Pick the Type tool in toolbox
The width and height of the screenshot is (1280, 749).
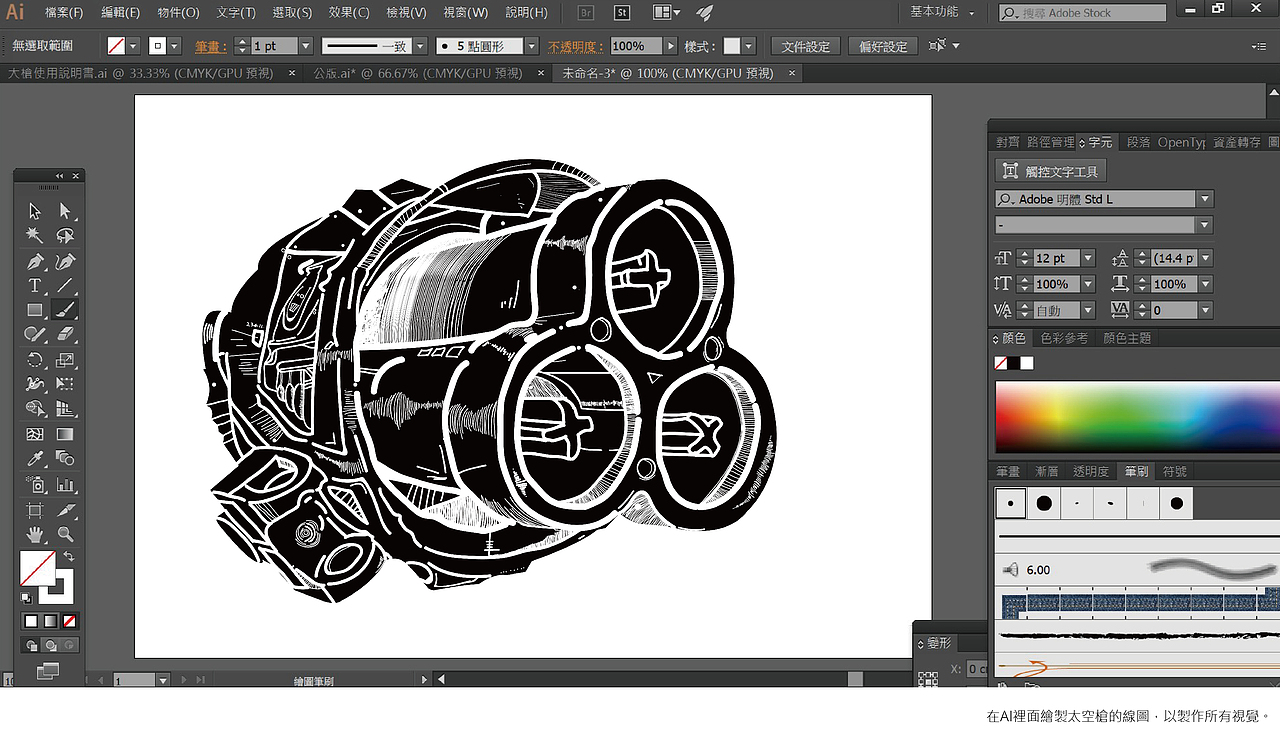(x=35, y=286)
